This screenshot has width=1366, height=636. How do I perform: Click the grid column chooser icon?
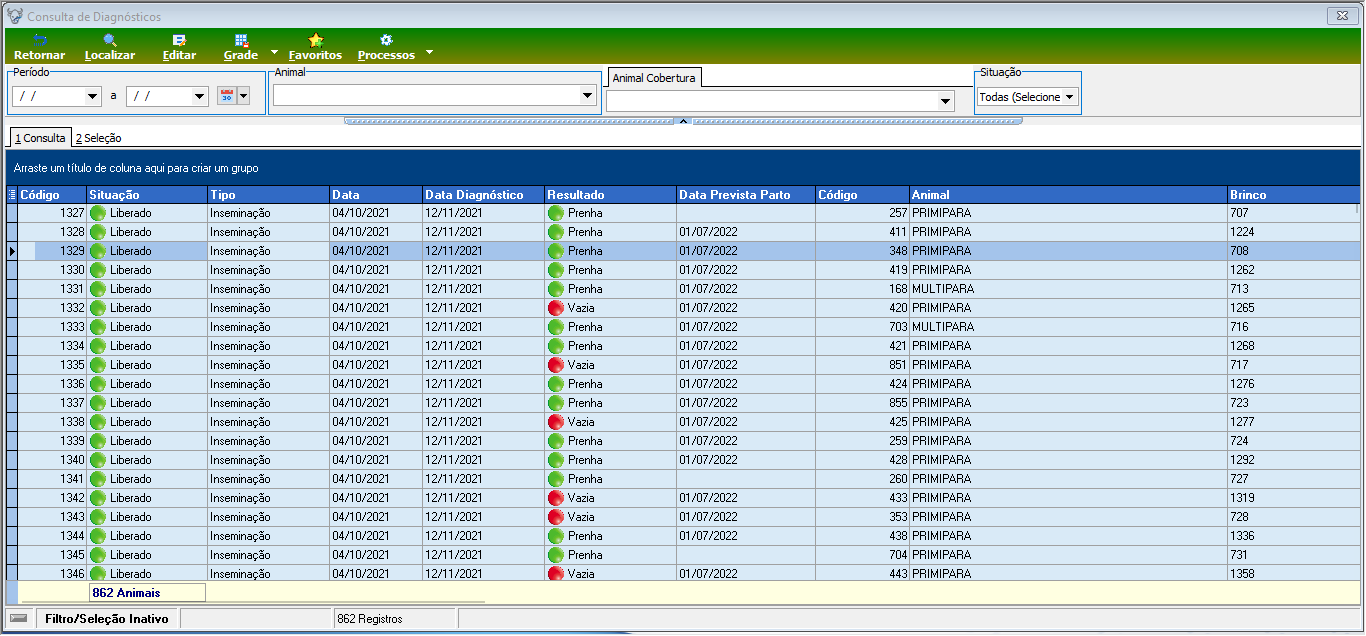pos(12,195)
